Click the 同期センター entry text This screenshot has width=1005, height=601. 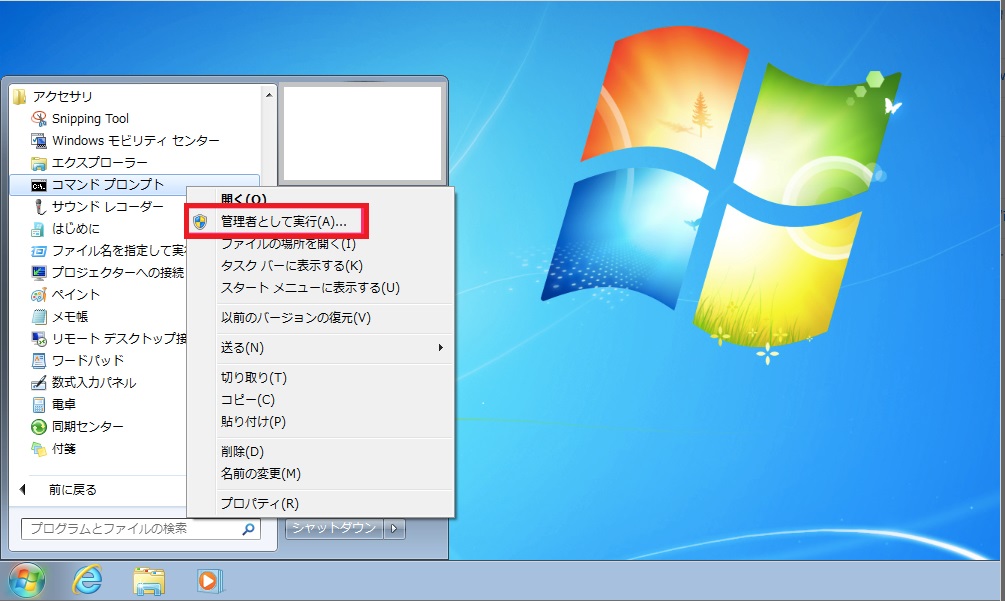click(88, 427)
